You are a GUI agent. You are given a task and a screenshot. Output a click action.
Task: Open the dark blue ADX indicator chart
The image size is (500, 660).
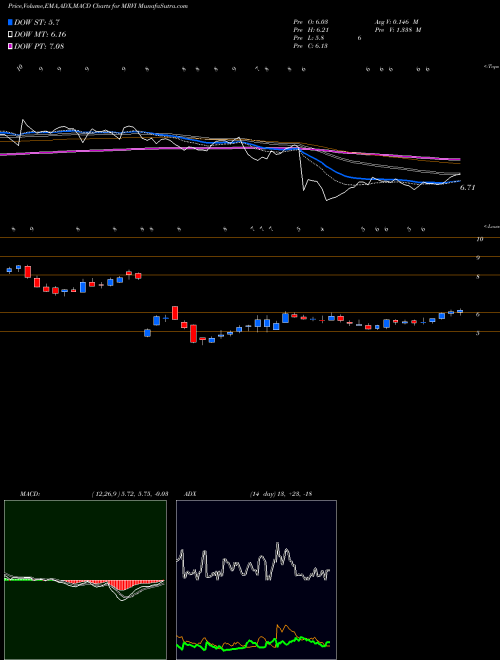coord(256,580)
